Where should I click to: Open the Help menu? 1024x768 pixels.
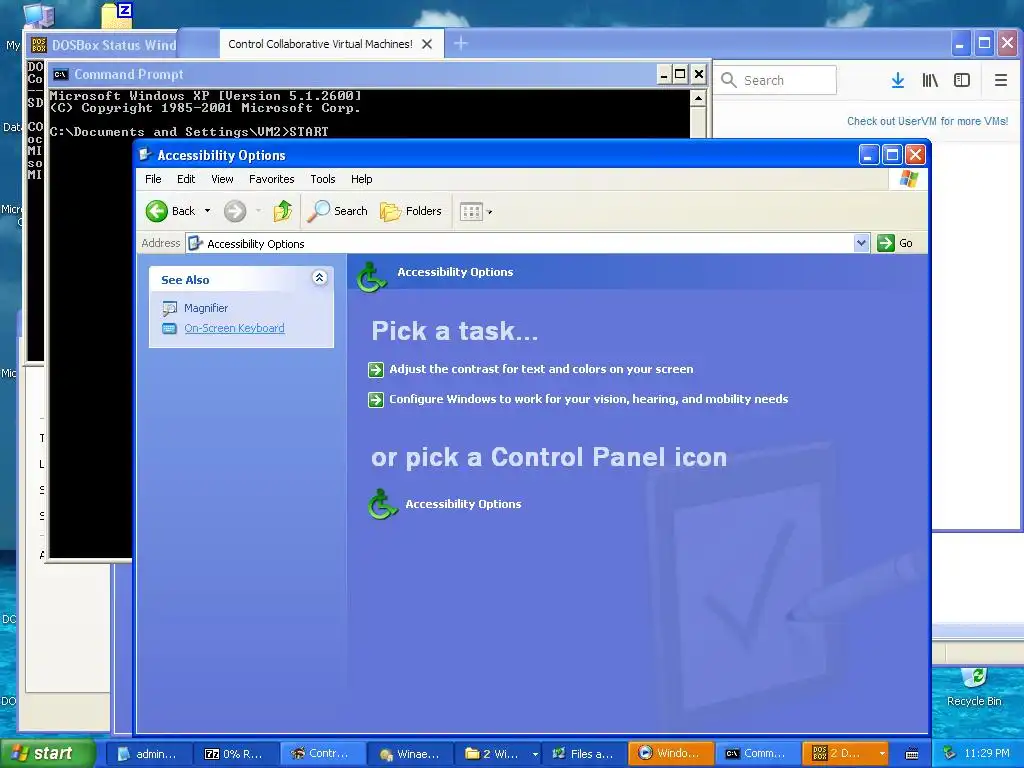point(361,179)
